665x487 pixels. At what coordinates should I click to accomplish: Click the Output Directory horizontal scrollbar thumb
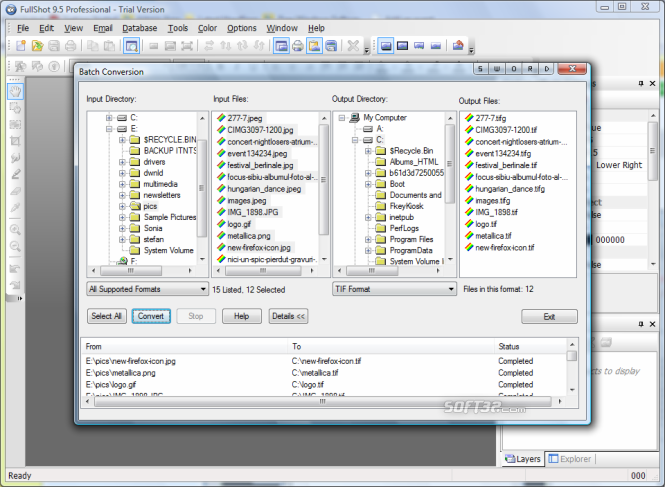coord(372,271)
